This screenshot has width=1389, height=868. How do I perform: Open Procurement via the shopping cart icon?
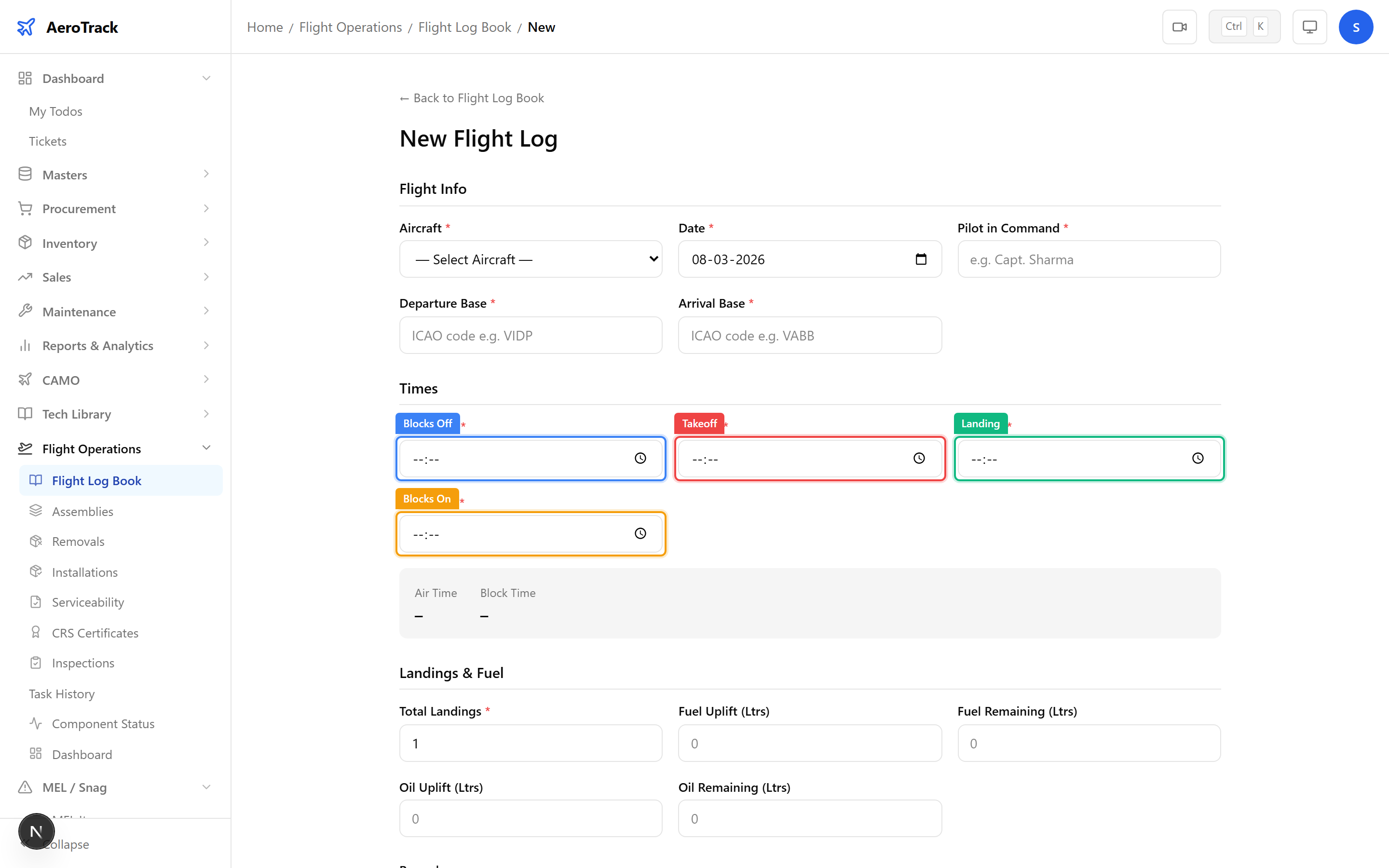(x=25, y=208)
